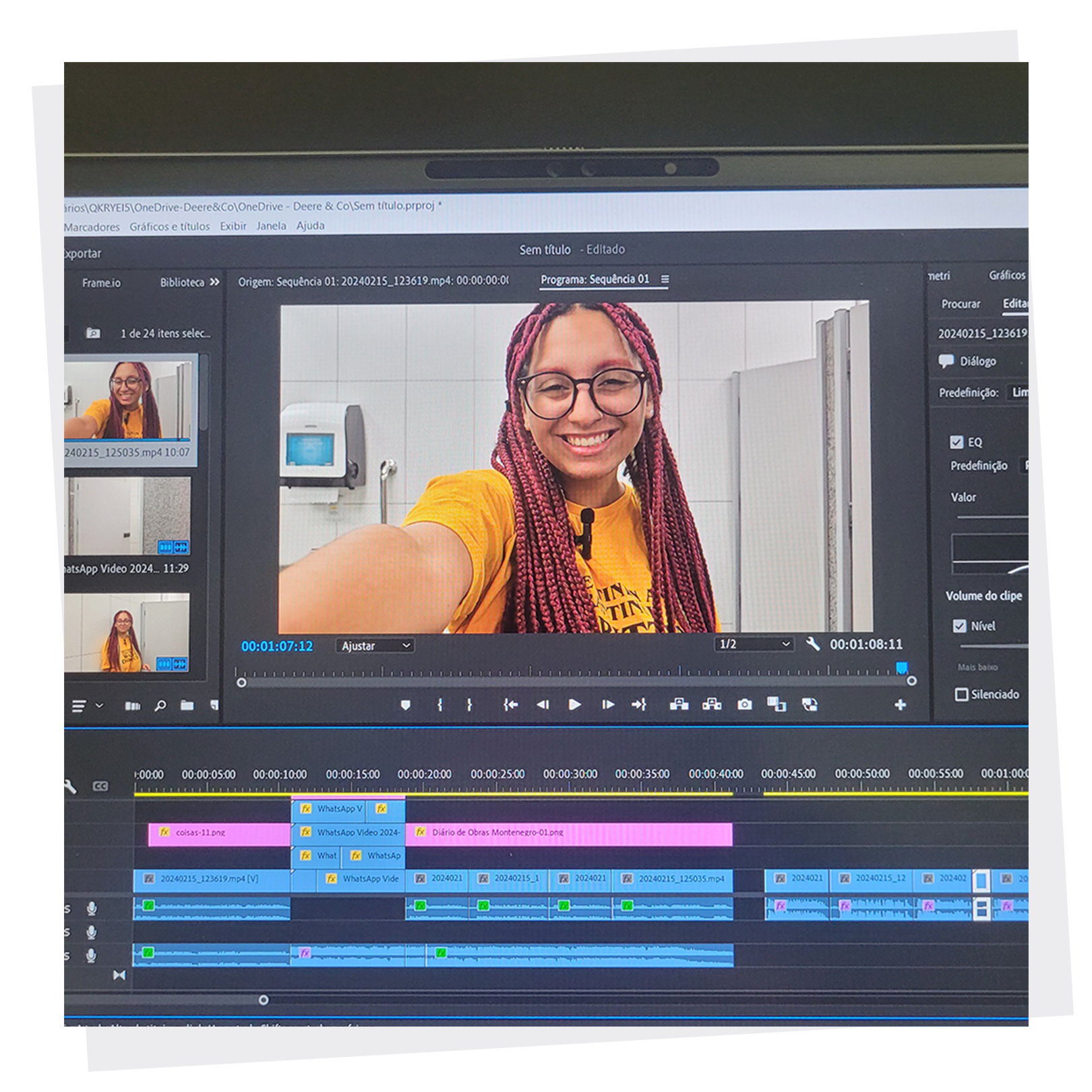Create a New Bin with folder icon
This screenshot has width=1092, height=1092.
coord(187,706)
